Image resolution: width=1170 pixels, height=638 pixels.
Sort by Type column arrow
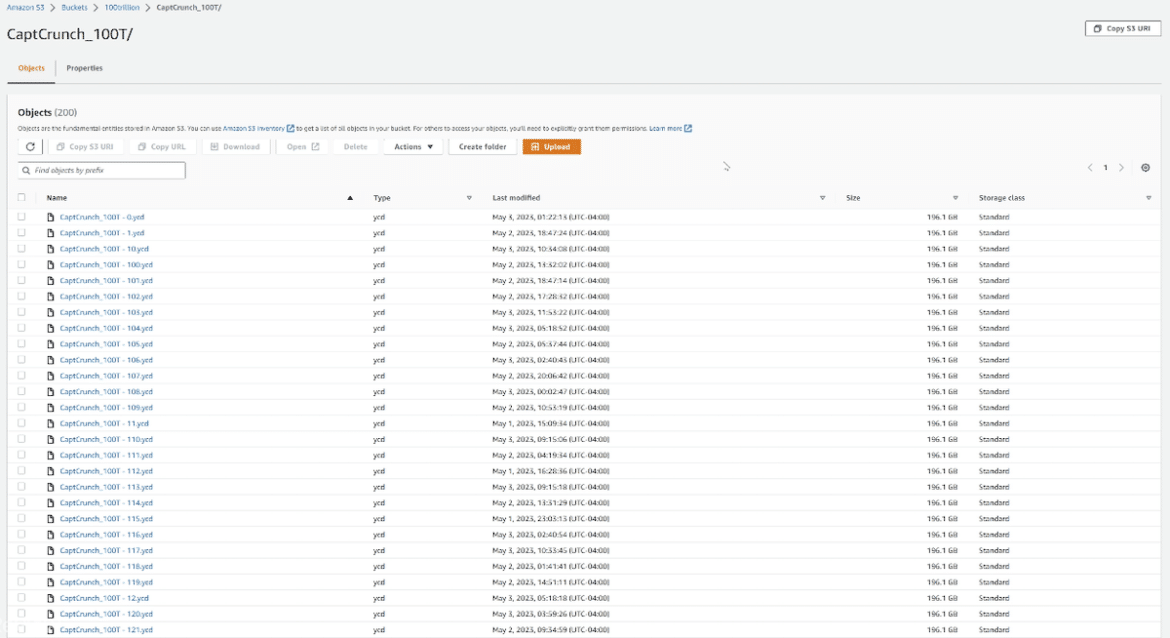coord(469,198)
